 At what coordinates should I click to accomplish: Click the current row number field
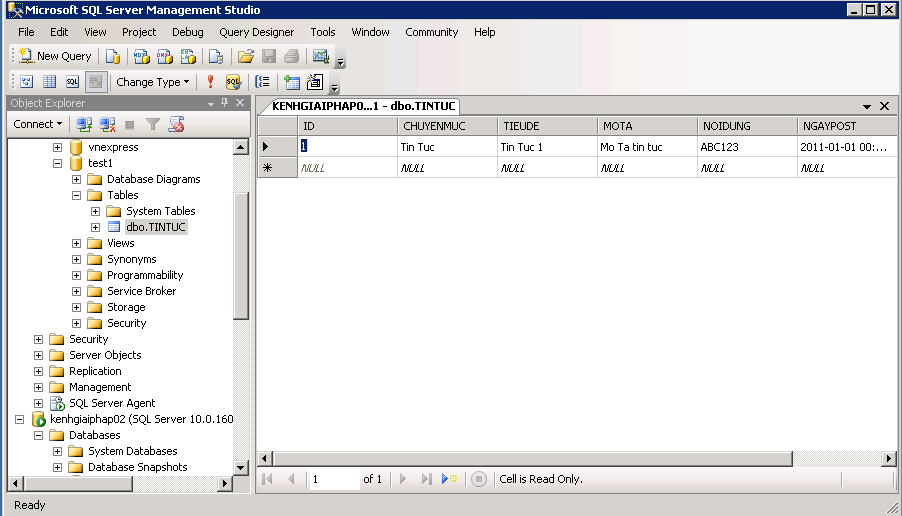[334, 479]
